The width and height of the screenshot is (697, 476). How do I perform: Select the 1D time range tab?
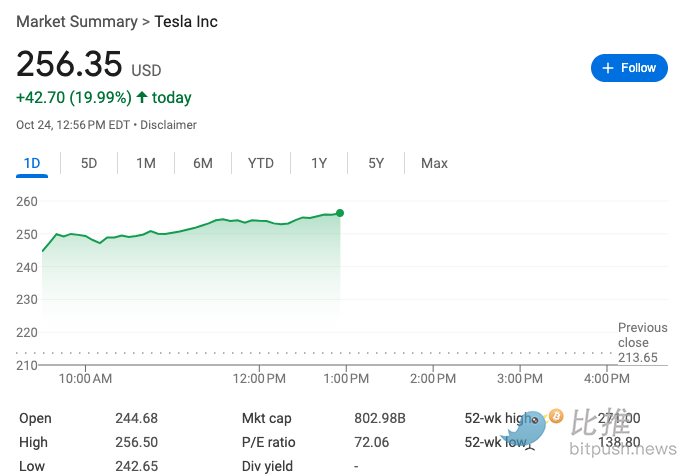click(32, 163)
